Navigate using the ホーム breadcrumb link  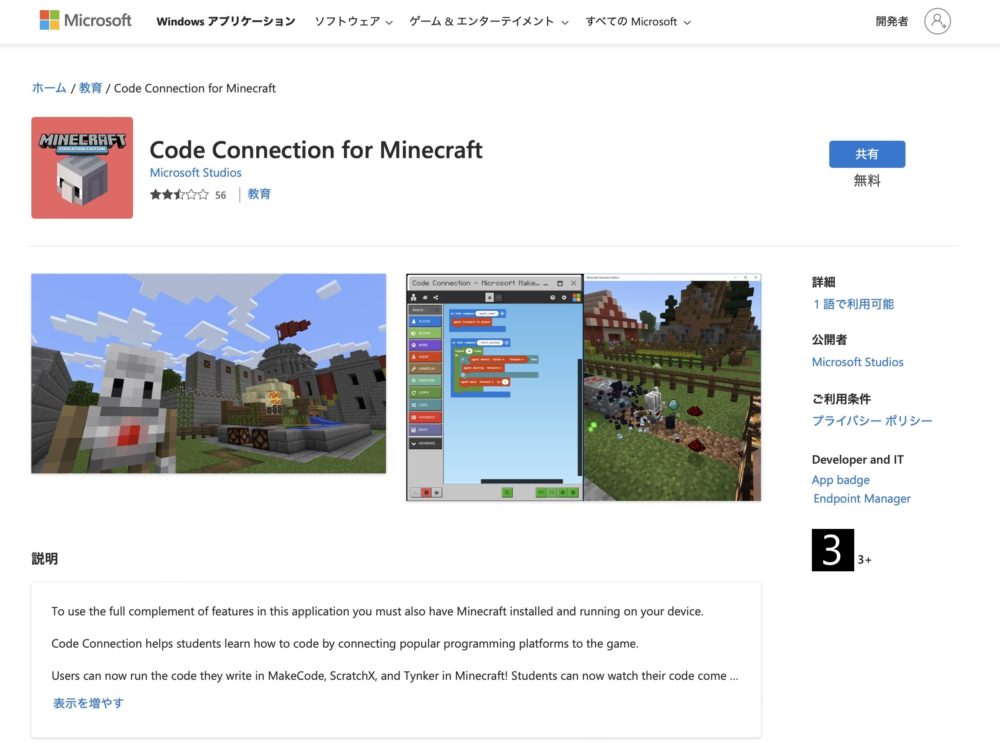pos(48,87)
